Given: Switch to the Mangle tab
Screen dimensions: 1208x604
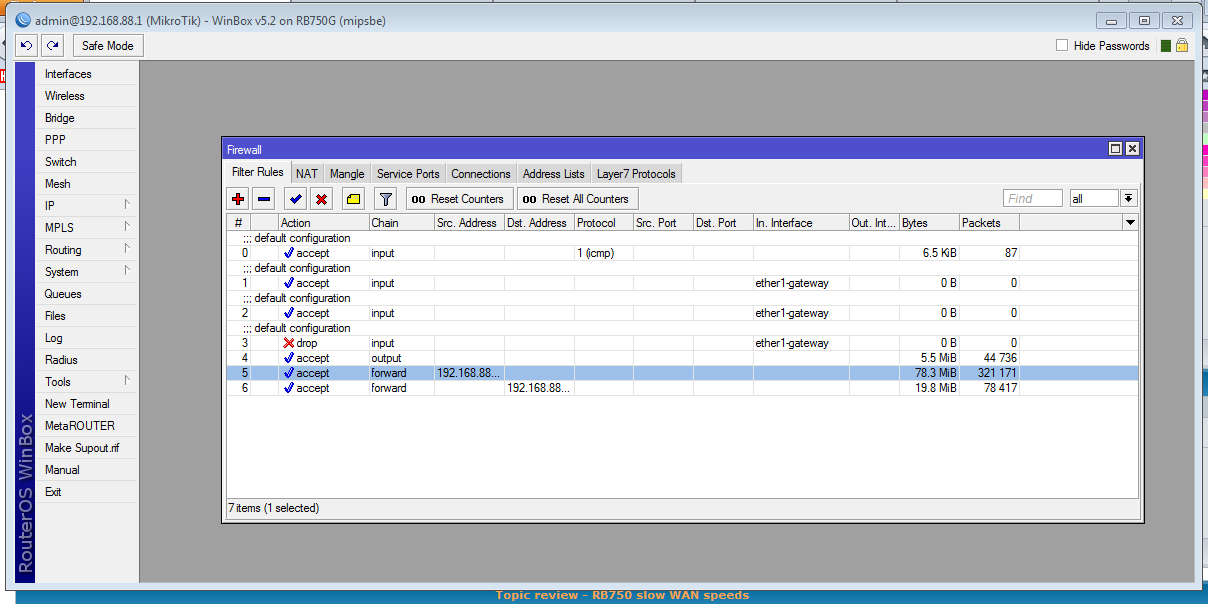Looking at the screenshot, I should click(x=347, y=174).
